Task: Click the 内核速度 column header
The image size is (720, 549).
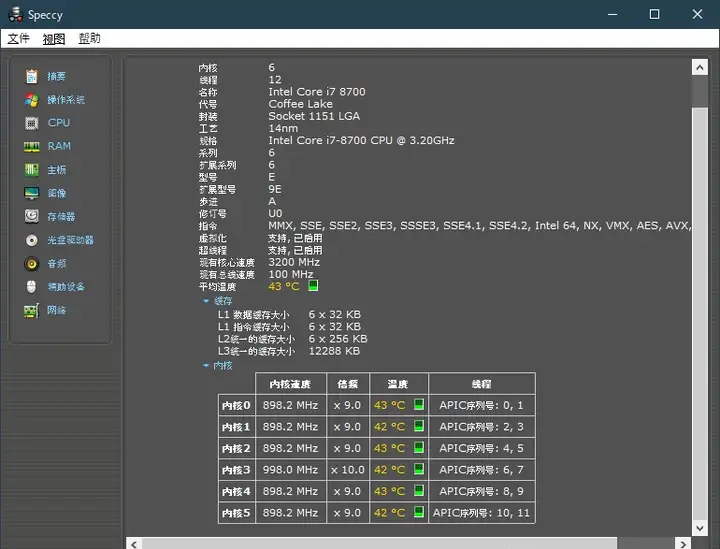Action: pyautogui.click(x=290, y=384)
